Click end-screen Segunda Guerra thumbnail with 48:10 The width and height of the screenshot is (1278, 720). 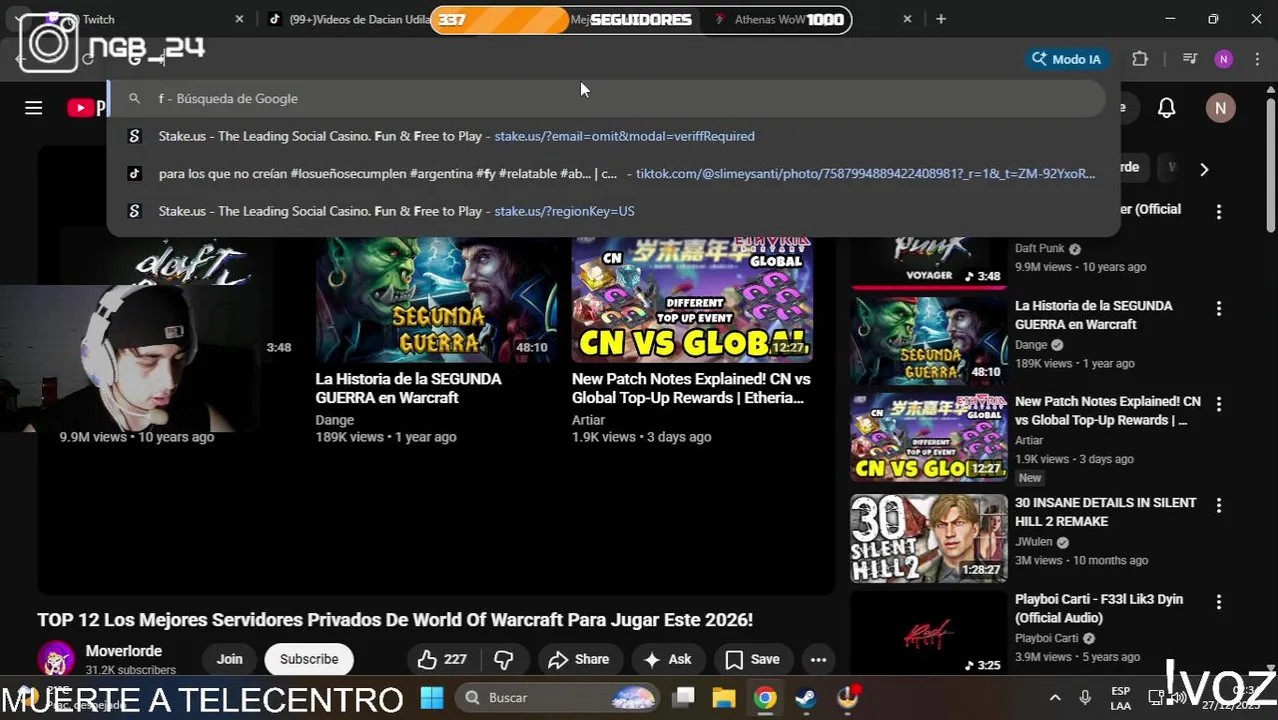[436, 299]
